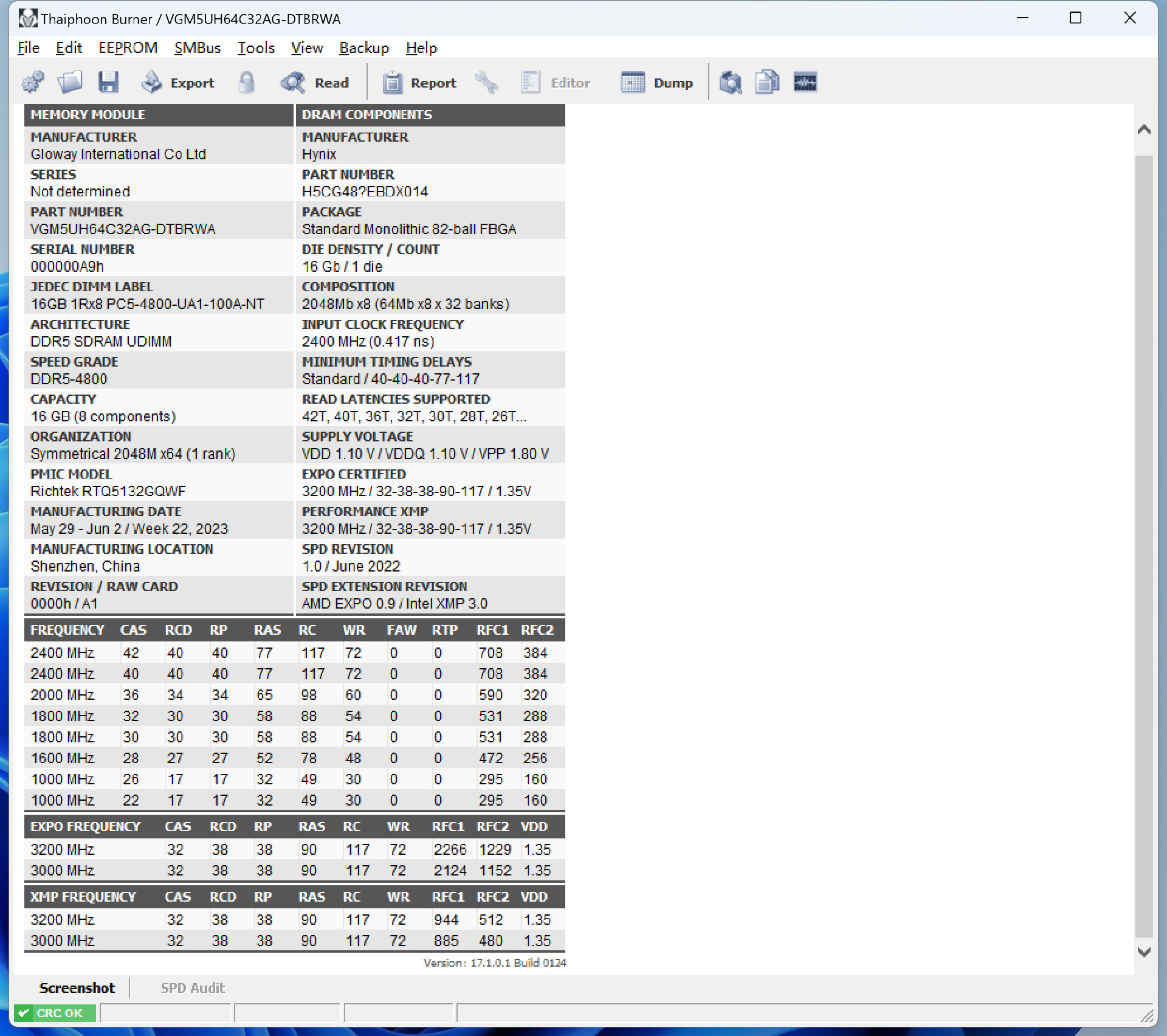The image size is (1167, 1036).
Task: Select the Screenshot tab
Action: point(77,988)
